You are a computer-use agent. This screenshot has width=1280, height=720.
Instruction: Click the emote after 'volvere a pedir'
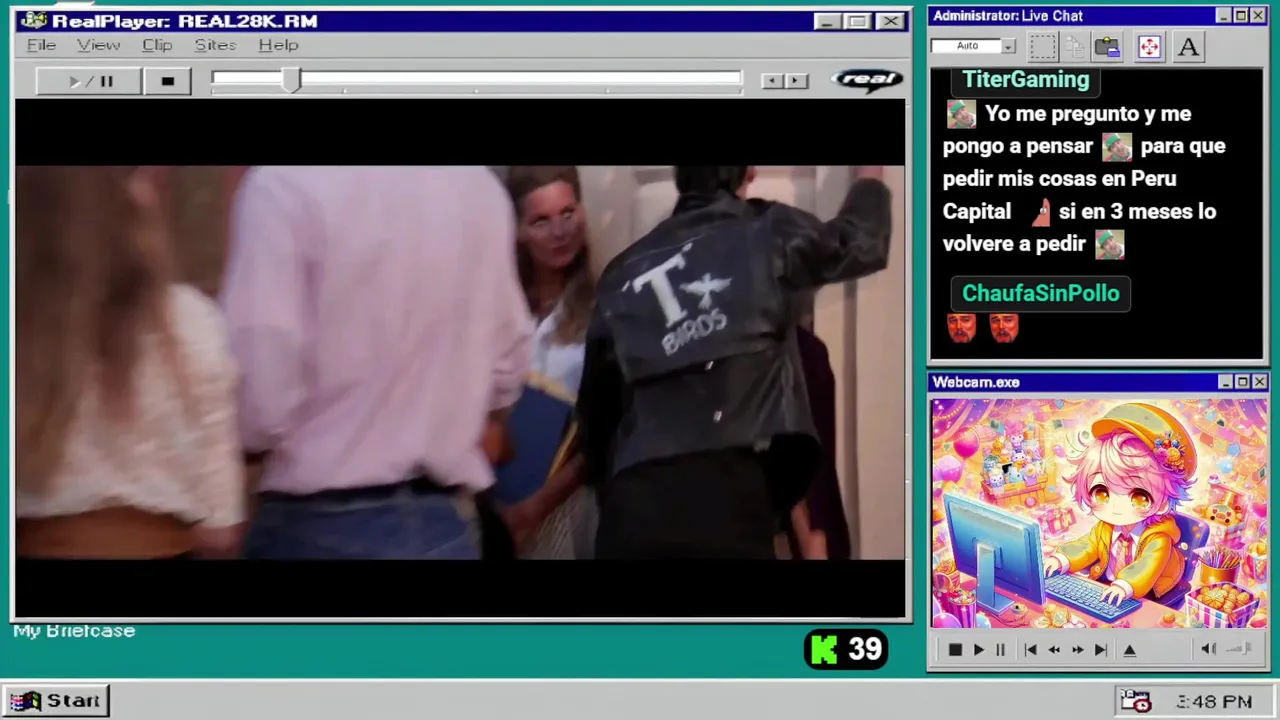(x=1109, y=244)
